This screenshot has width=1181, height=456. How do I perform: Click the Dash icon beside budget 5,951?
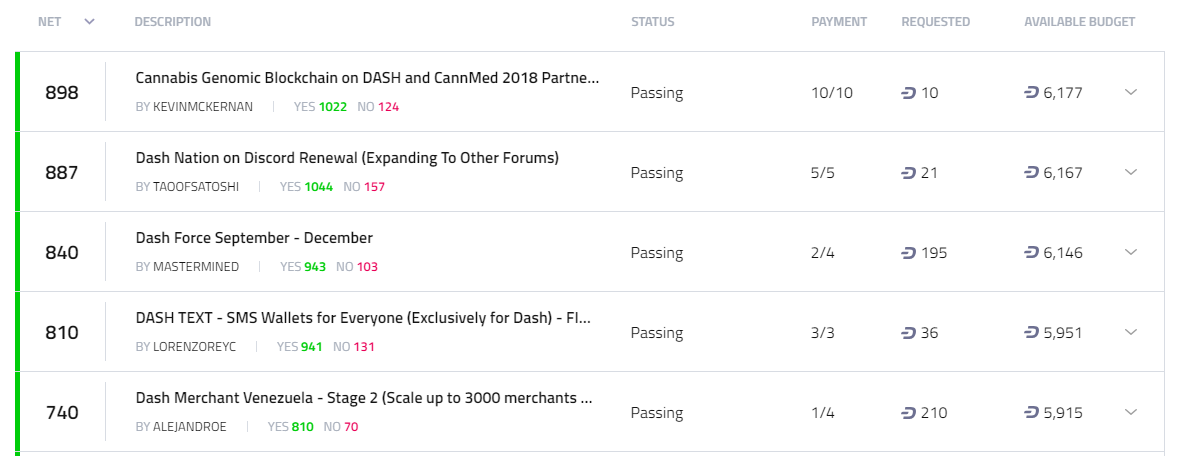click(x=1032, y=333)
